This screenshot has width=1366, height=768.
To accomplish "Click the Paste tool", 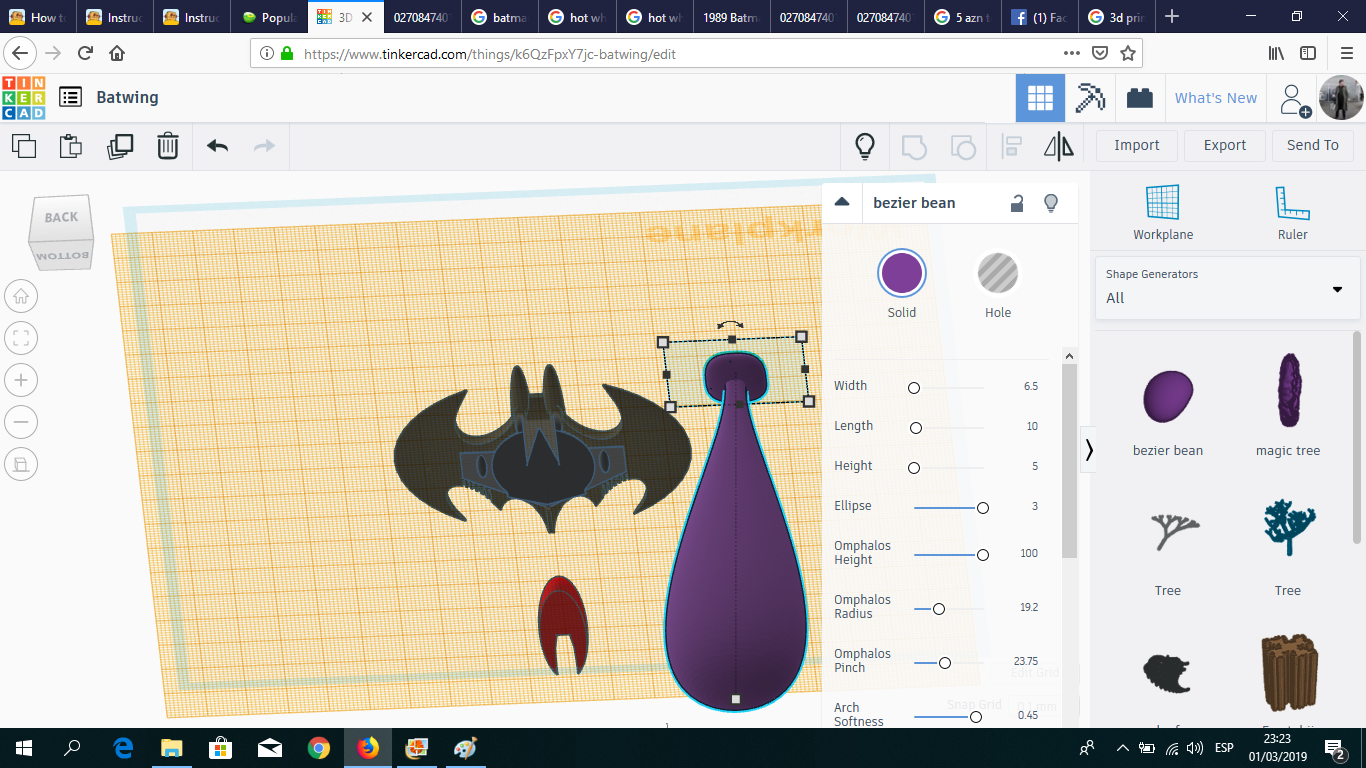I will point(71,146).
